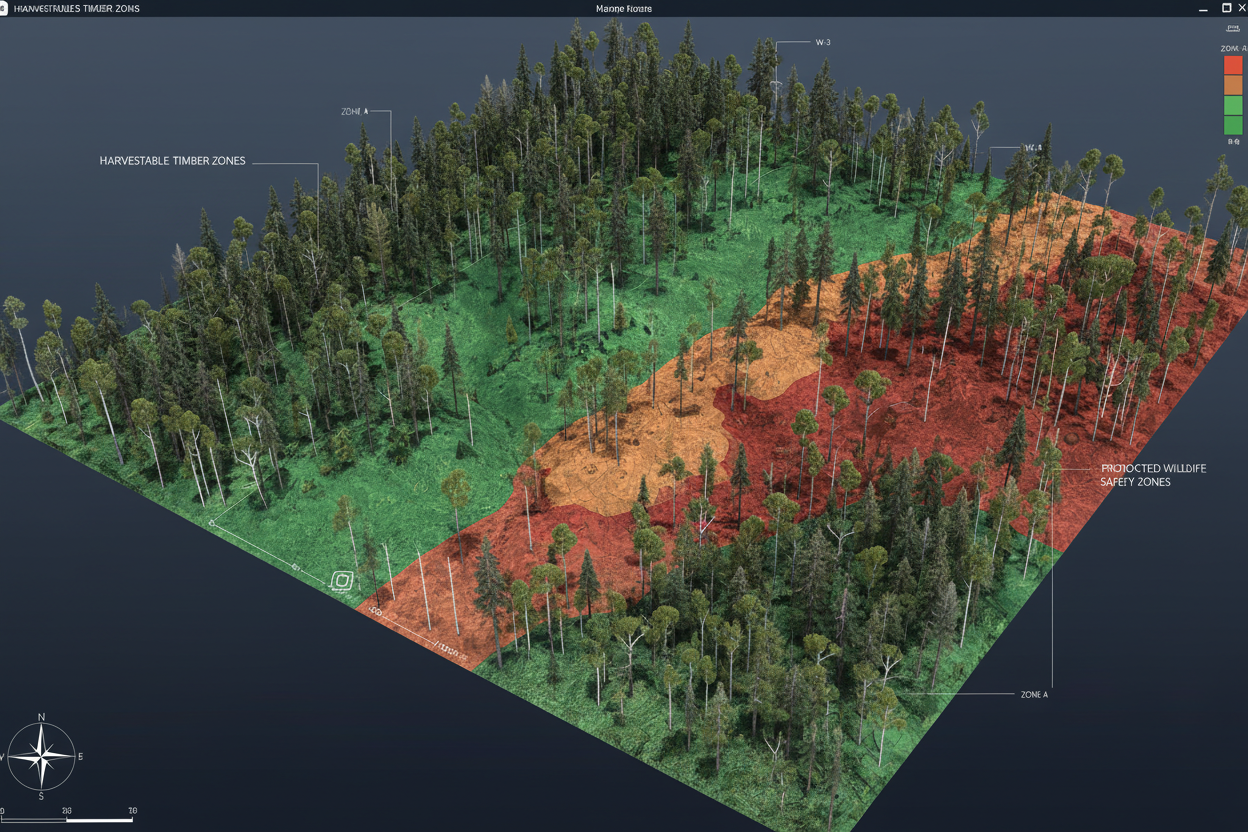Image resolution: width=1248 pixels, height=832 pixels.
Task: Expand the HARVESTABLE TIMBER ZONES label callout
Action: [171, 160]
